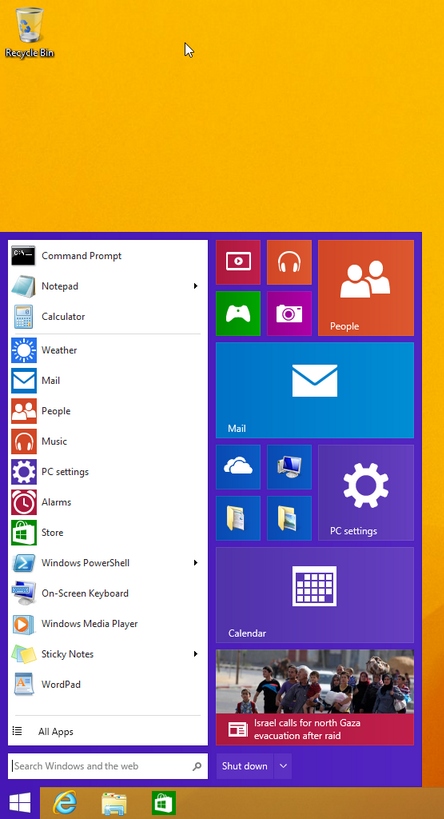Launch Windows Media Player
The width and height of the screenshot is (444, 819).
[108, 624]
